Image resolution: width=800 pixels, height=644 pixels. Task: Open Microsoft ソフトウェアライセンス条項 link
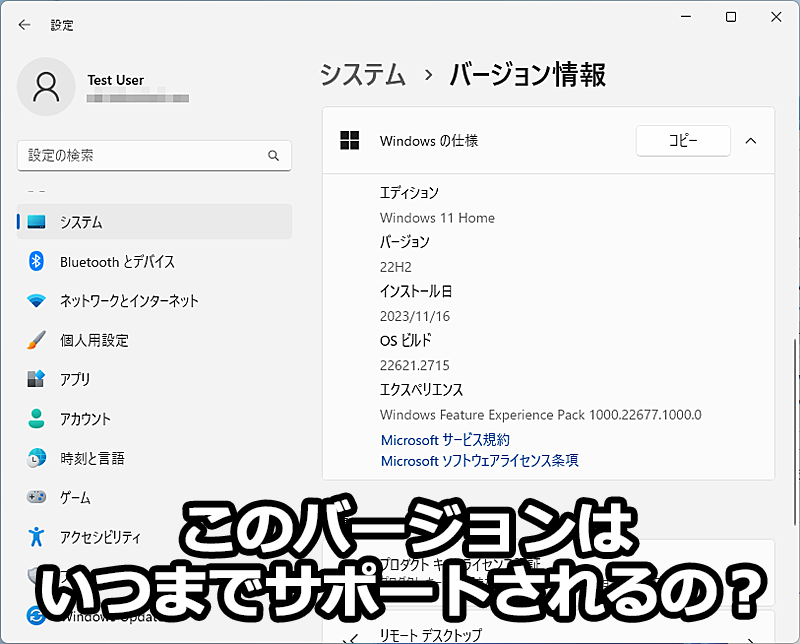point(479,461)
